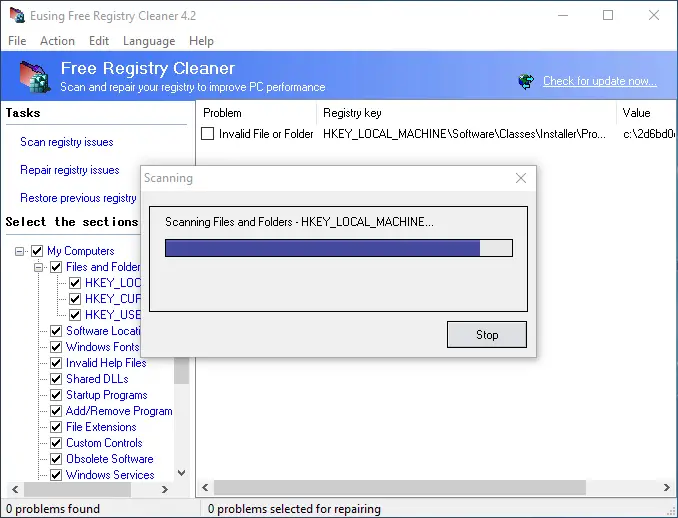Close the Scanning dialog
Viewport: 678px width, 518px height.
(x=521, y=178)
